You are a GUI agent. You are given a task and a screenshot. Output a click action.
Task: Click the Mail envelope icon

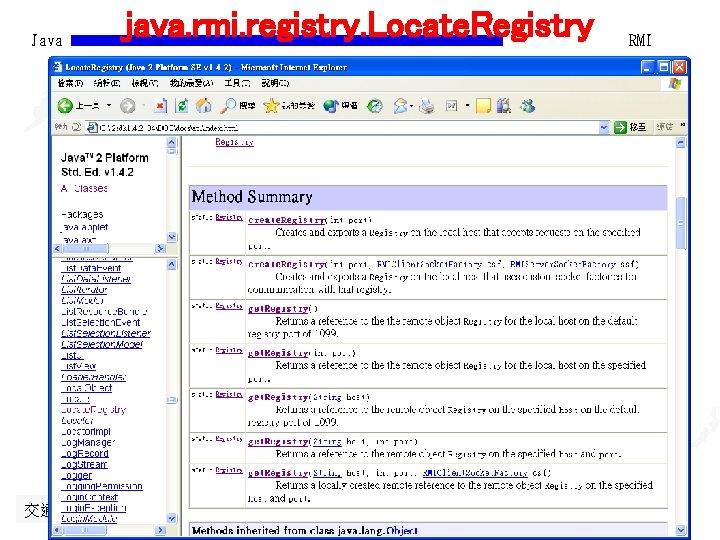tap(401, 106)
